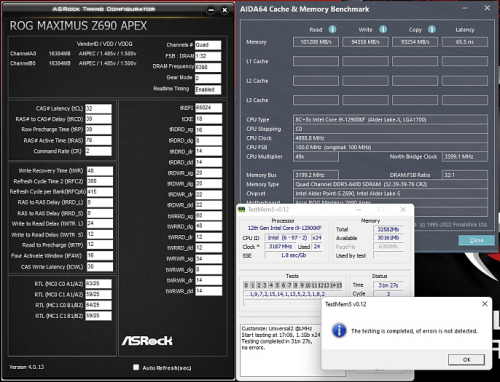Click the tWRWR_sg value field
Image resolution: width=500 pixels, height=382 pixels.
(209, 259)
